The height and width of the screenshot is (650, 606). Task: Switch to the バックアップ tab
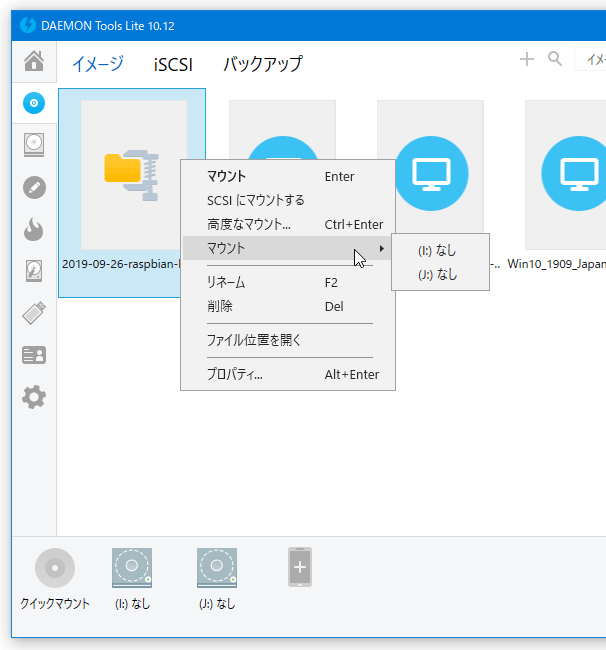[263, 64]
